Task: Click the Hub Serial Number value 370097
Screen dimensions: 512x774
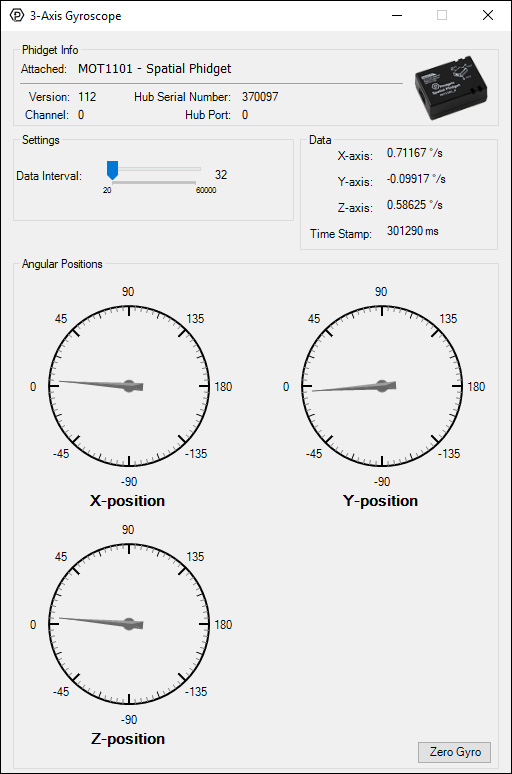Action: (x=260, y=97)
